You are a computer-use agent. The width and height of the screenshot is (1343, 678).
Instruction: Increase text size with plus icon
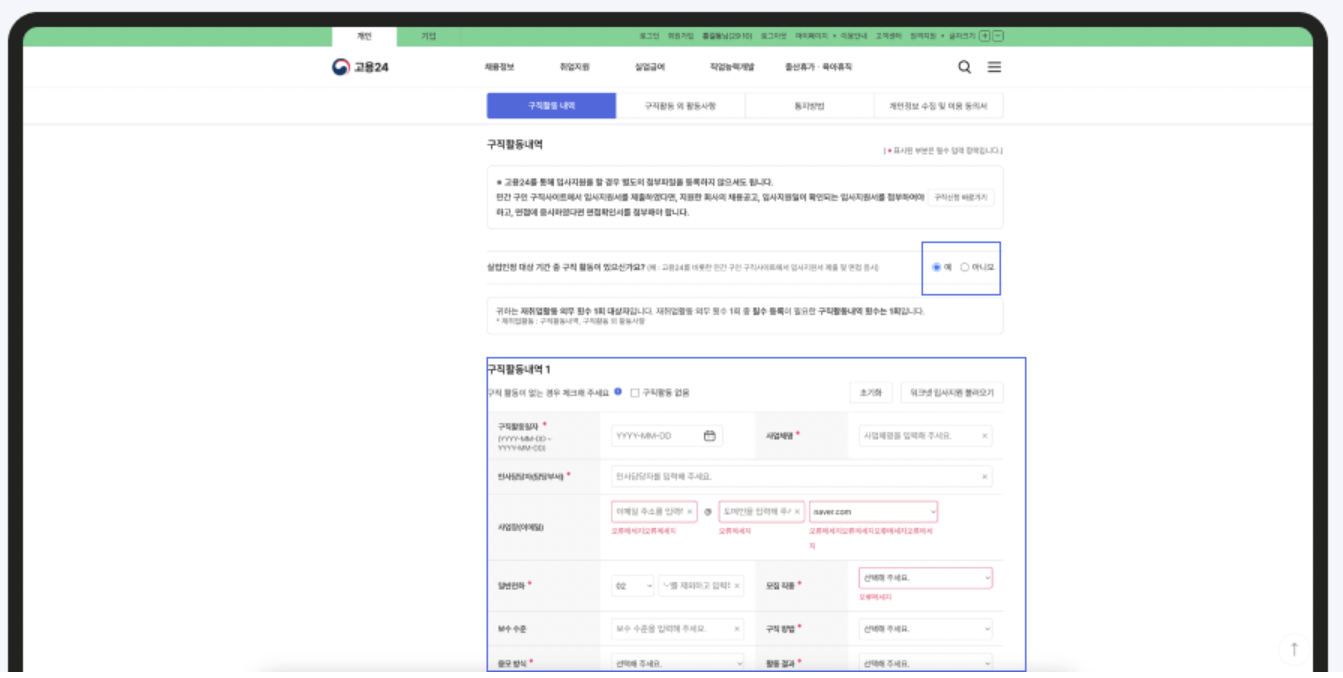984,36
